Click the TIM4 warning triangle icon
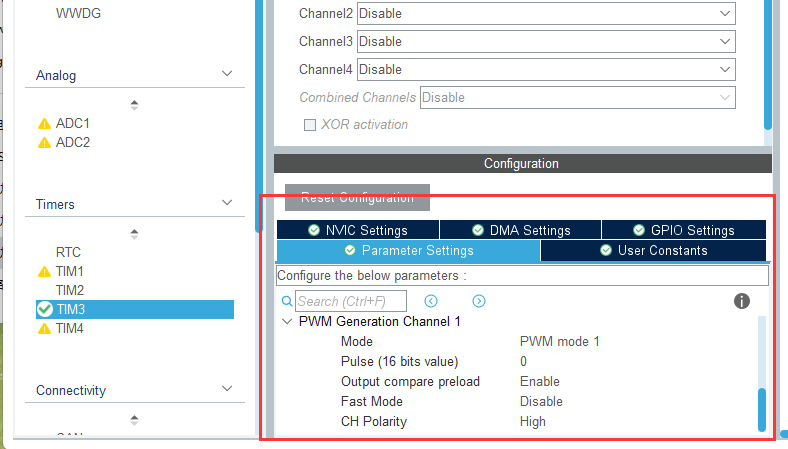This screenshot has width=788, height=449. coord(44,328)
